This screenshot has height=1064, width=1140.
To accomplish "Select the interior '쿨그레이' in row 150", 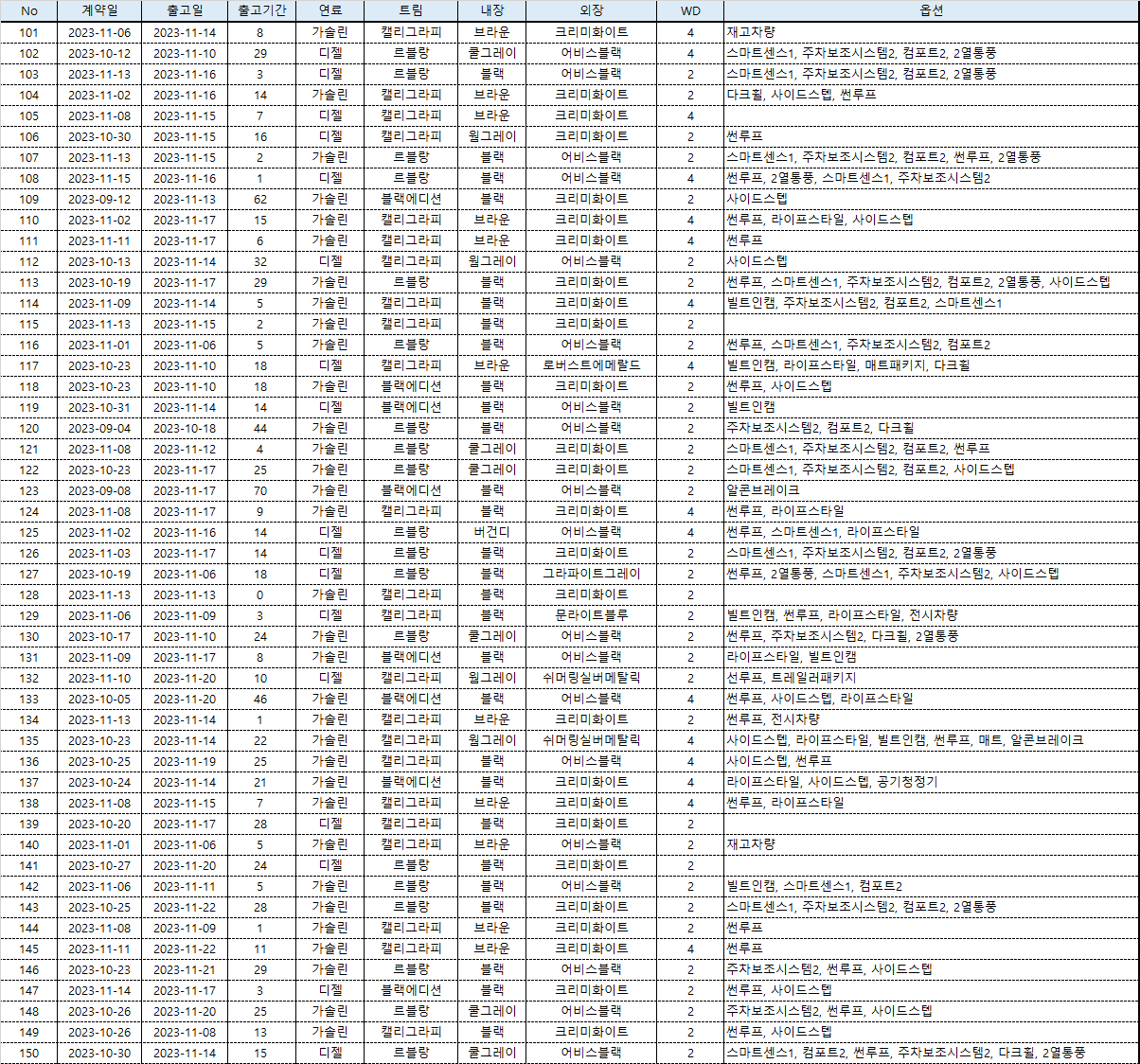I will [x=492, y=1053].
